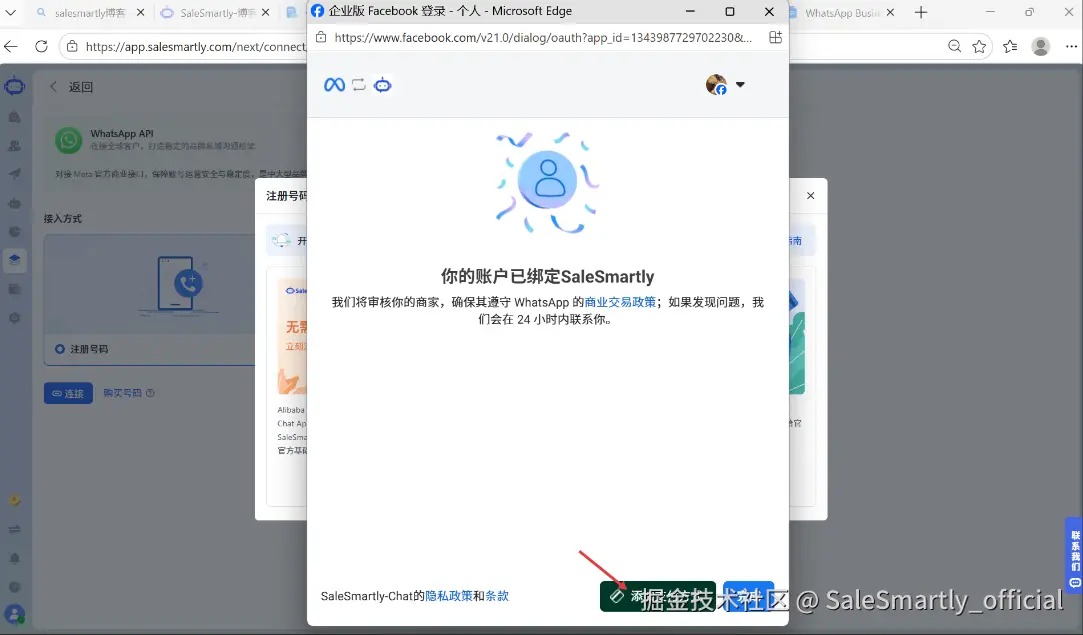1083x635 pixels.
Task: Click the user avatar at sidebar bottom
Action: (15, 614)
